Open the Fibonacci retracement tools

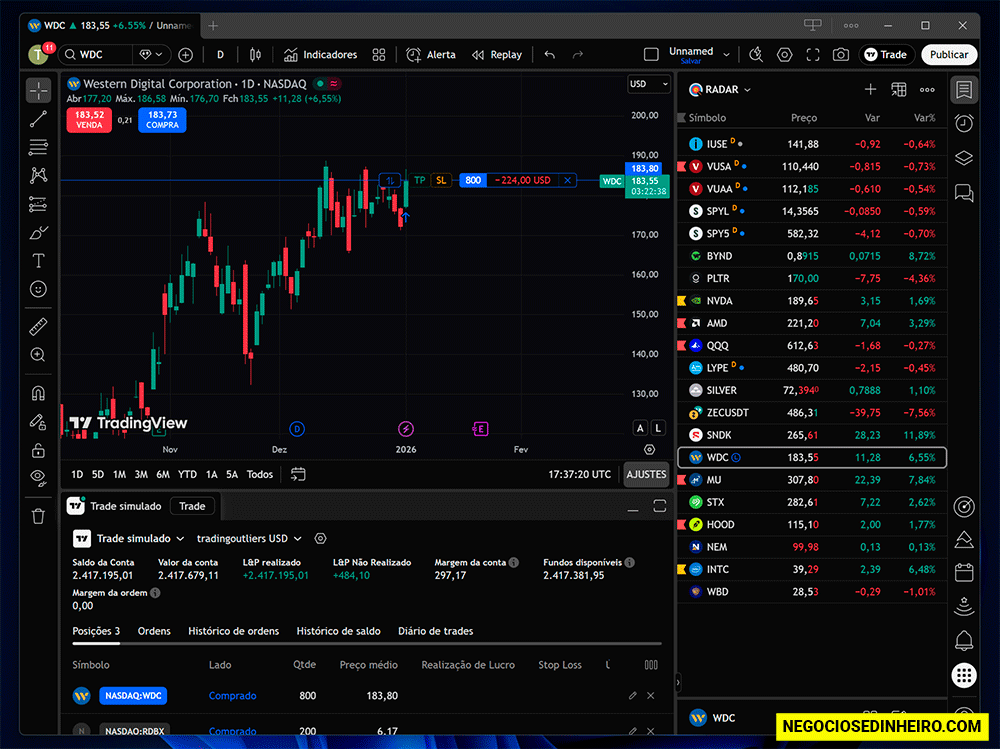[x=38, y=147]
